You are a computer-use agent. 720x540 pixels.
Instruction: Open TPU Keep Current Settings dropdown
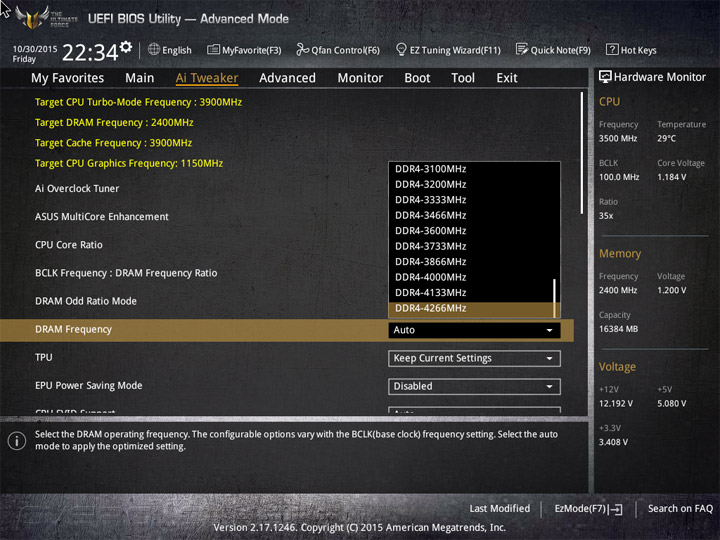474,358
